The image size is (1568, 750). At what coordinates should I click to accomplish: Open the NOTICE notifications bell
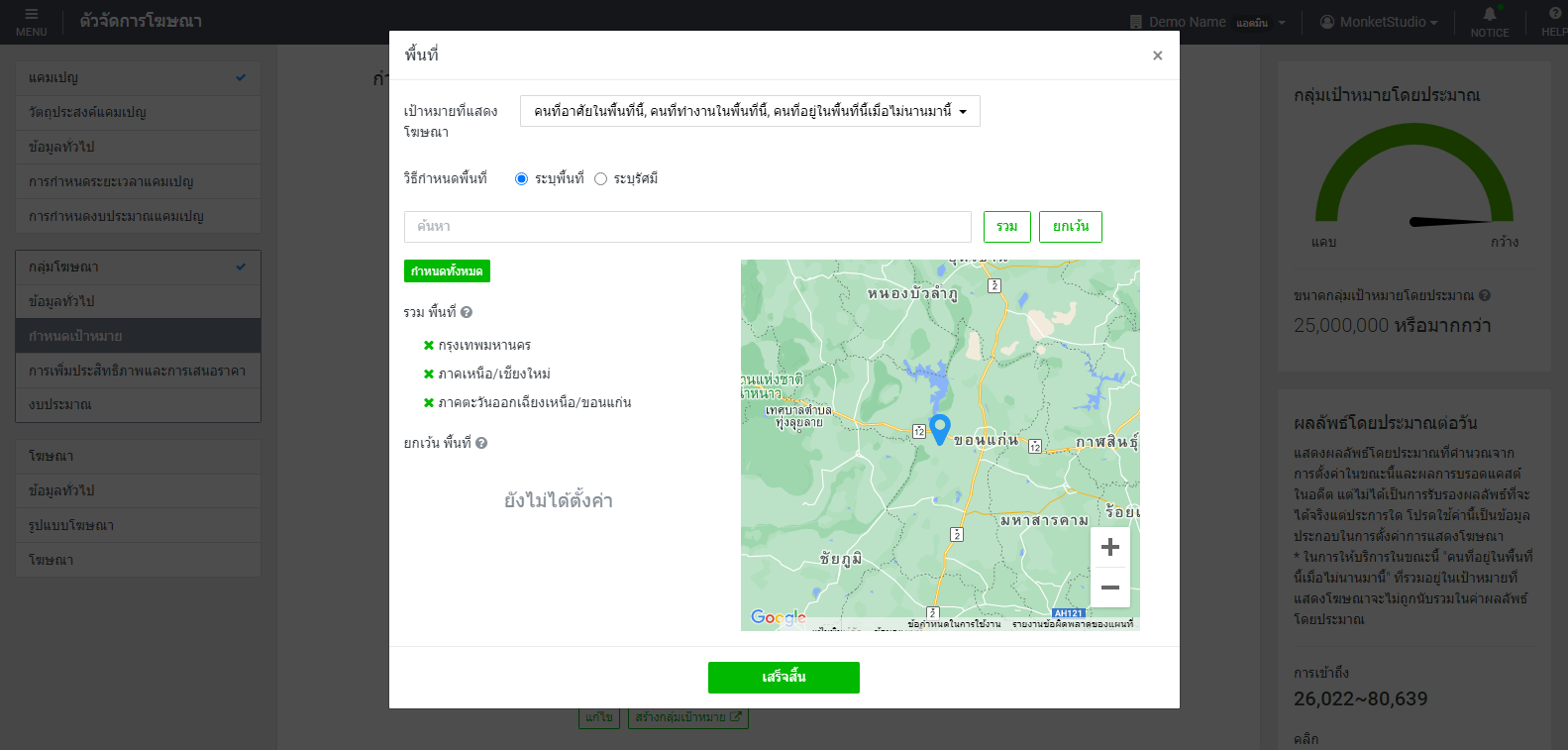pyautogui.click(x=1489, y=20)
